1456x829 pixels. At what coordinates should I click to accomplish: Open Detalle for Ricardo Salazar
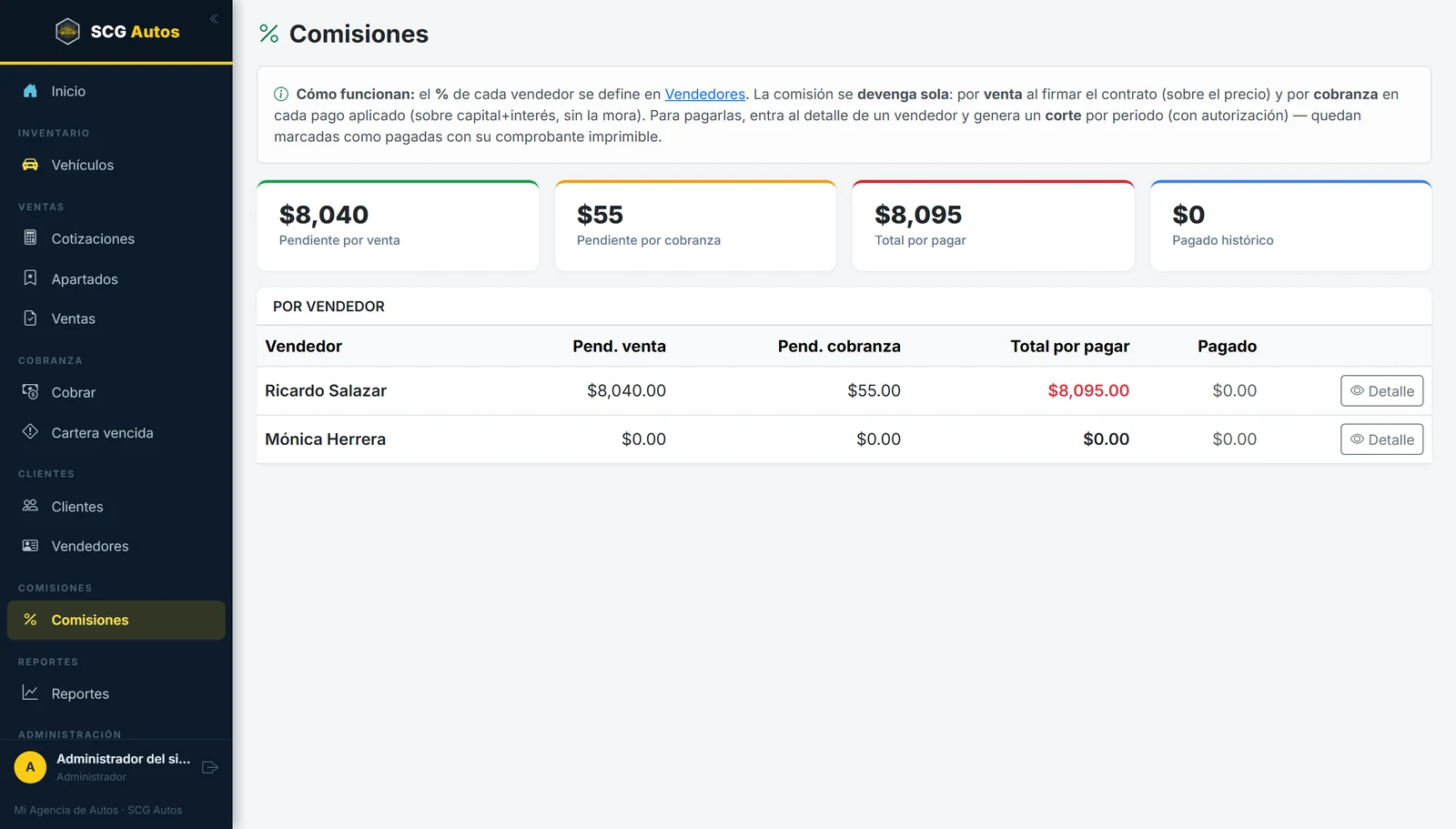(x=1381, y=390)
